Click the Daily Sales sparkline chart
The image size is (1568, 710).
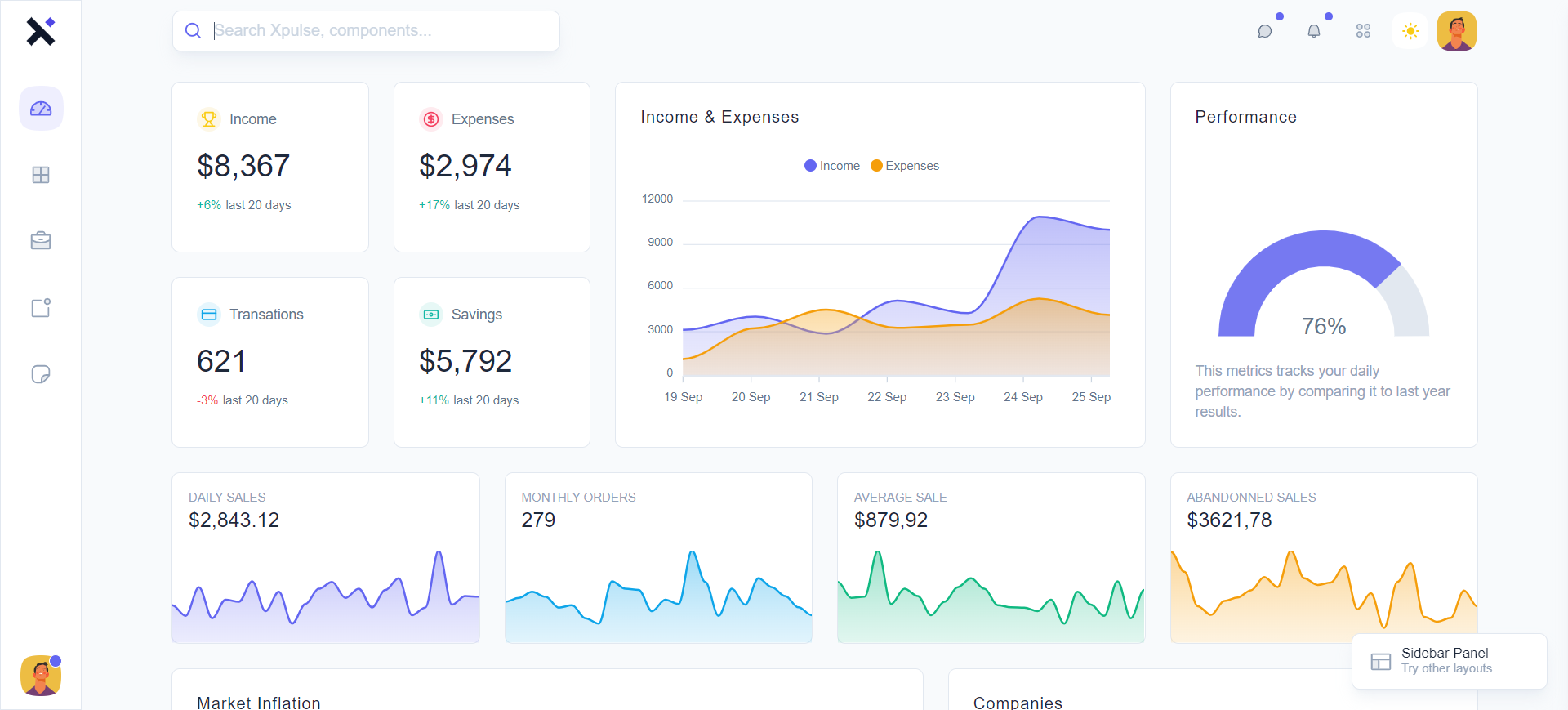pos(325,595)
